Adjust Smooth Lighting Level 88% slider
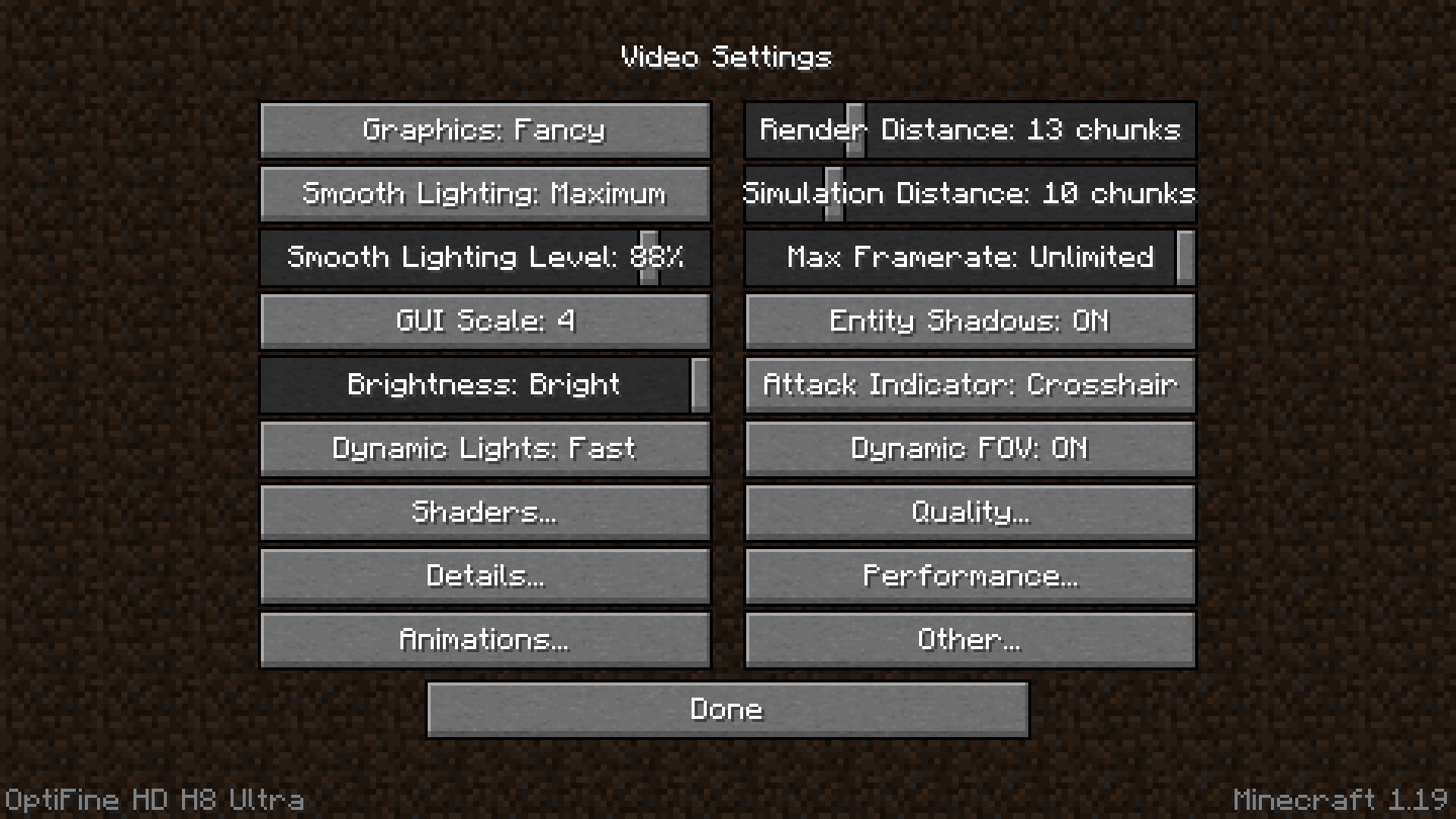Viewport: 1456px width, 819px height. 647,256
